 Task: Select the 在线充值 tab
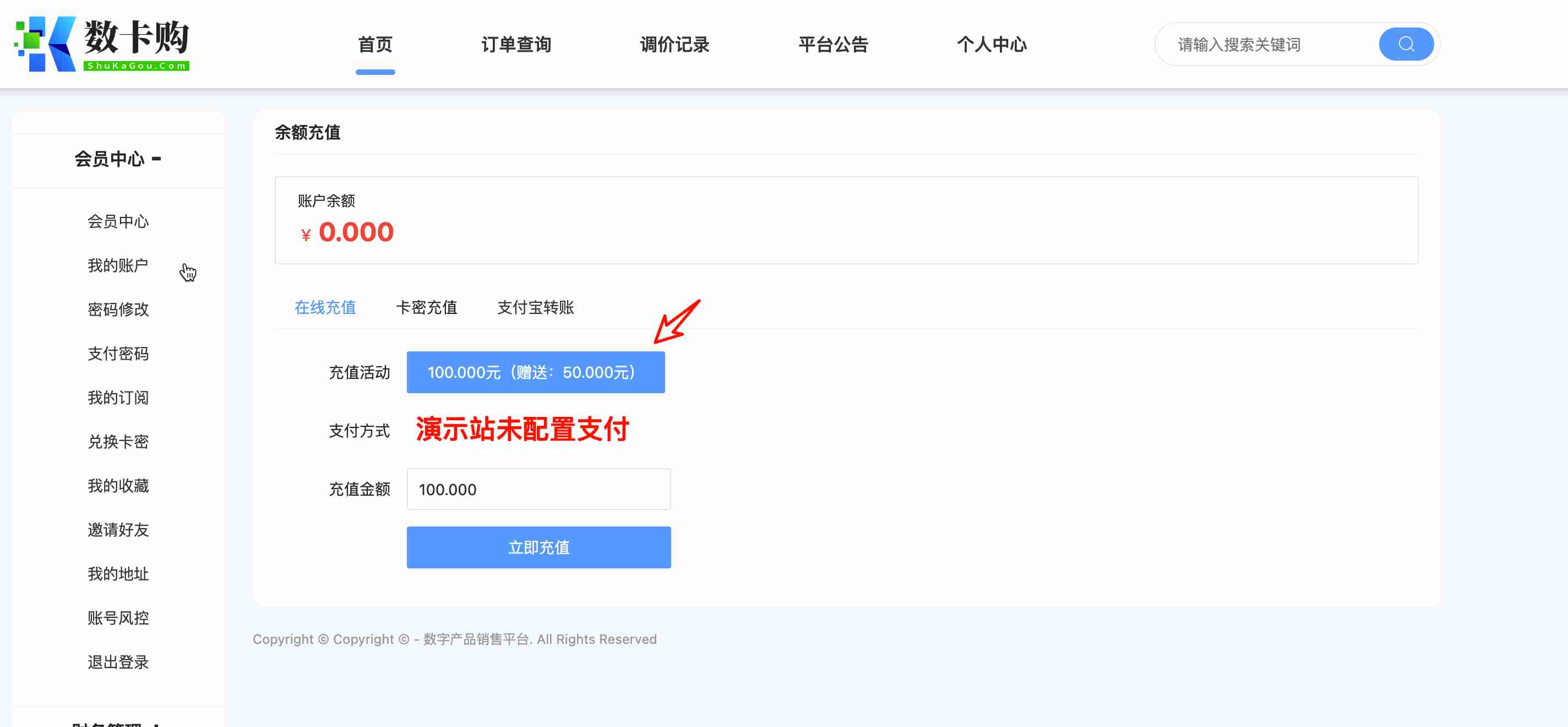(x=325, y=307)
